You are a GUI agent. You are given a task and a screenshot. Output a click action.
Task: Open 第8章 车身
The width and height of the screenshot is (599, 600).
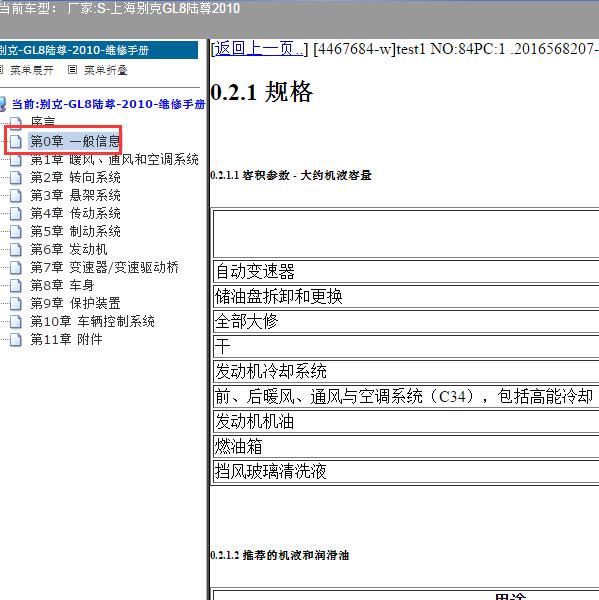(x=62, y=285)
